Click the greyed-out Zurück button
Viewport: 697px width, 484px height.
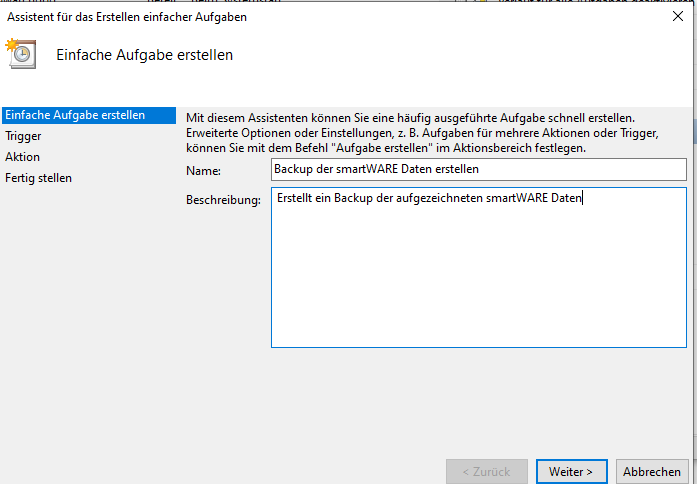pos(485,471)
